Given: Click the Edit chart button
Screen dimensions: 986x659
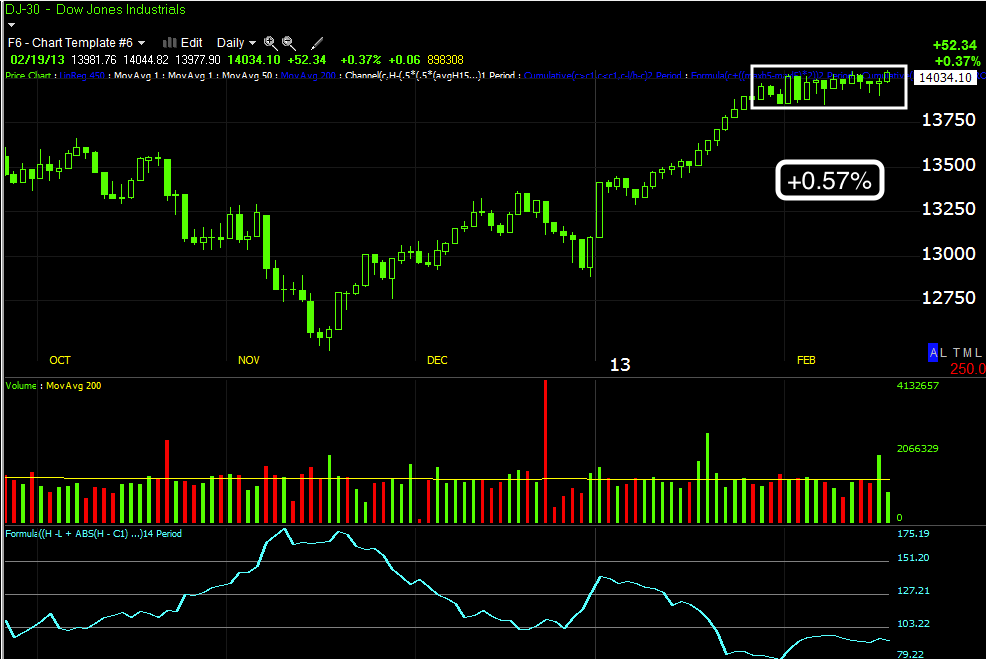Looking at the screenshot, I should 191,43.
